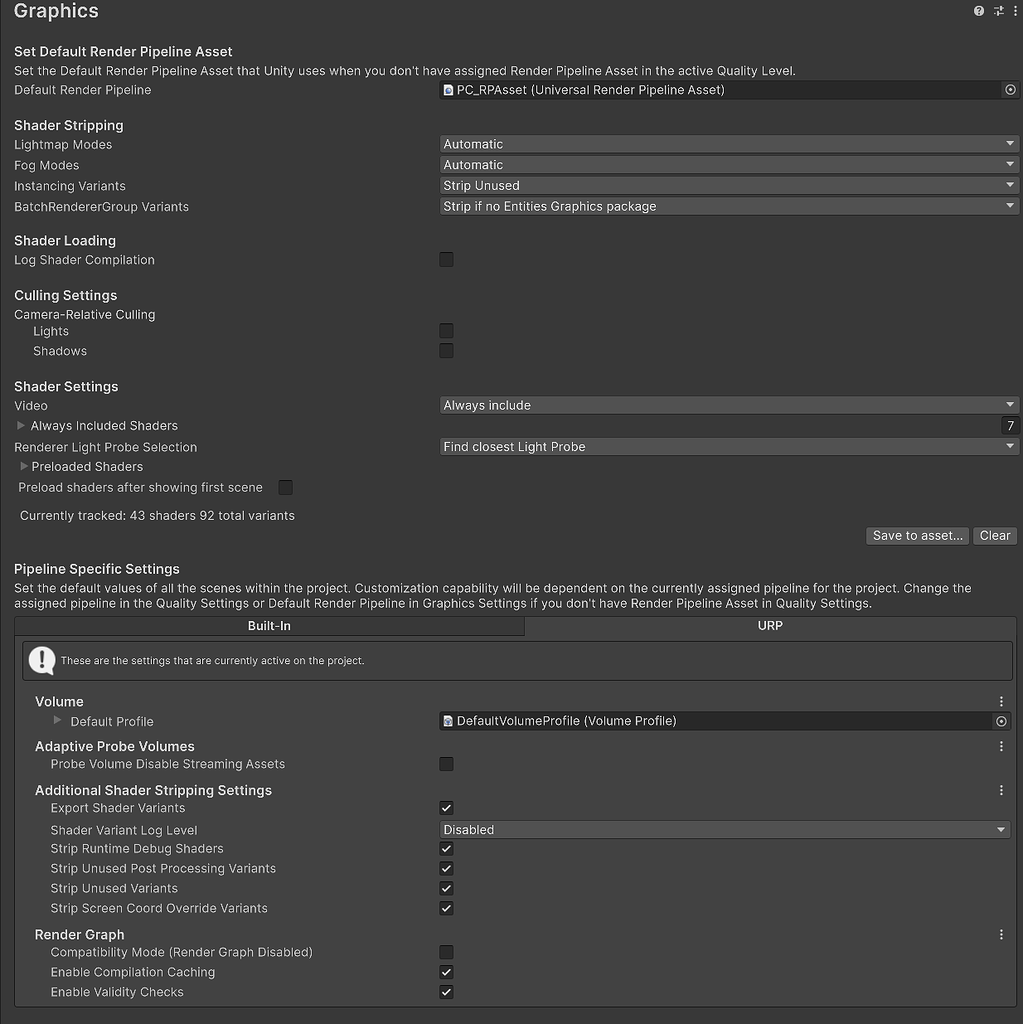Open the Lightmap Modes dropdown
Image resolution: width=1023 pixels, height=1024 pixels.
728,144
